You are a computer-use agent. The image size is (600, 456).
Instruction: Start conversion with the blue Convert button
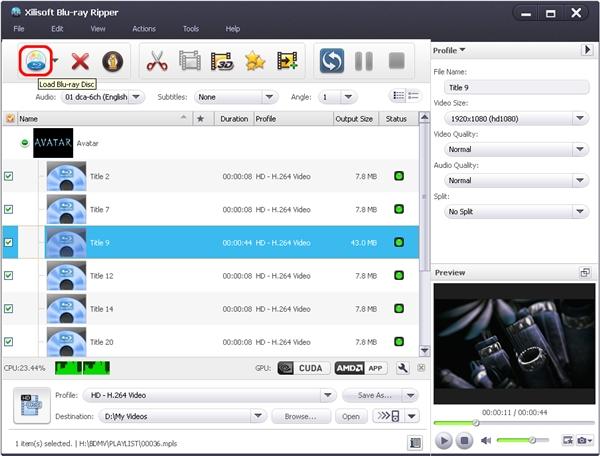click(332, 61)
